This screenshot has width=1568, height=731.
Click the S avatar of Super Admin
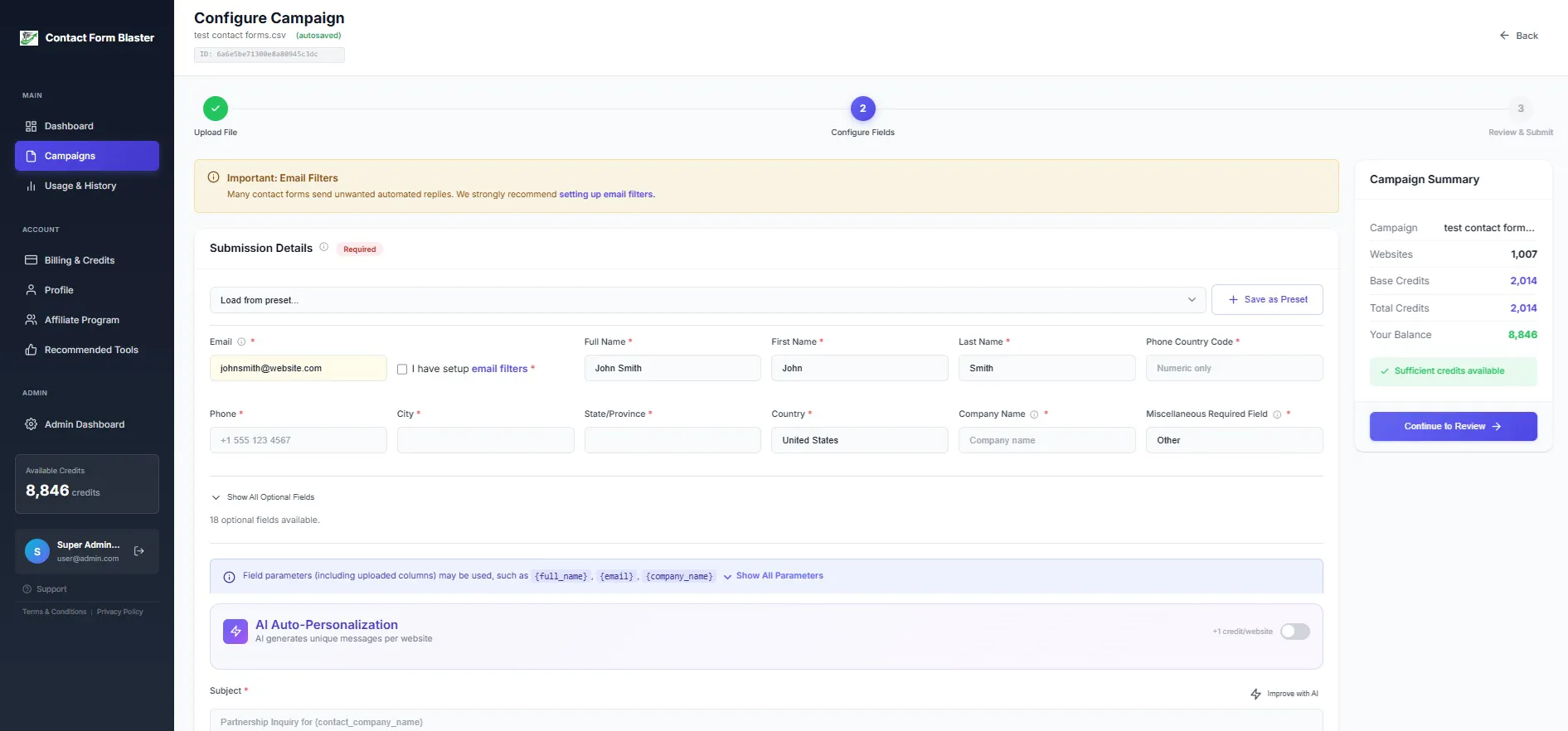tap(37, 551)
